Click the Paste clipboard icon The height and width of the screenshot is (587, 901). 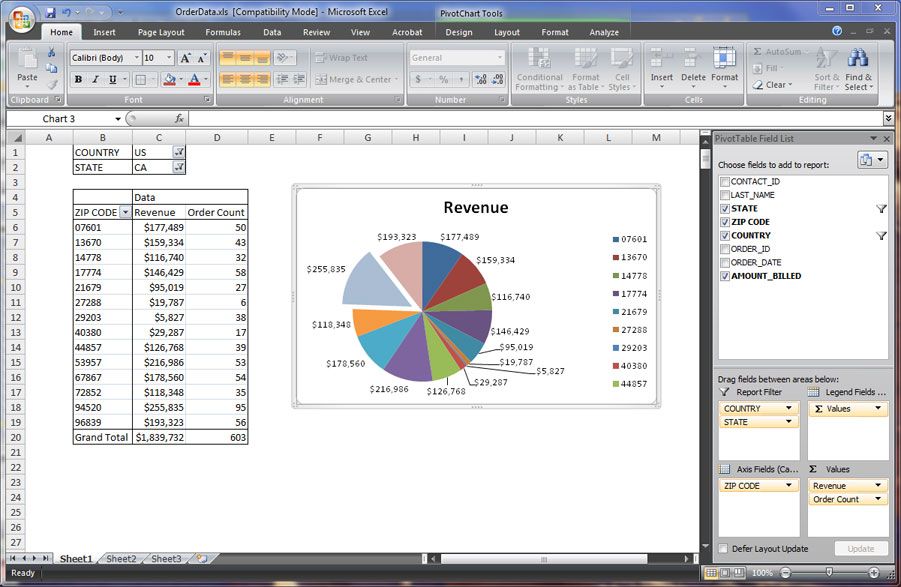tap(27, 59)
